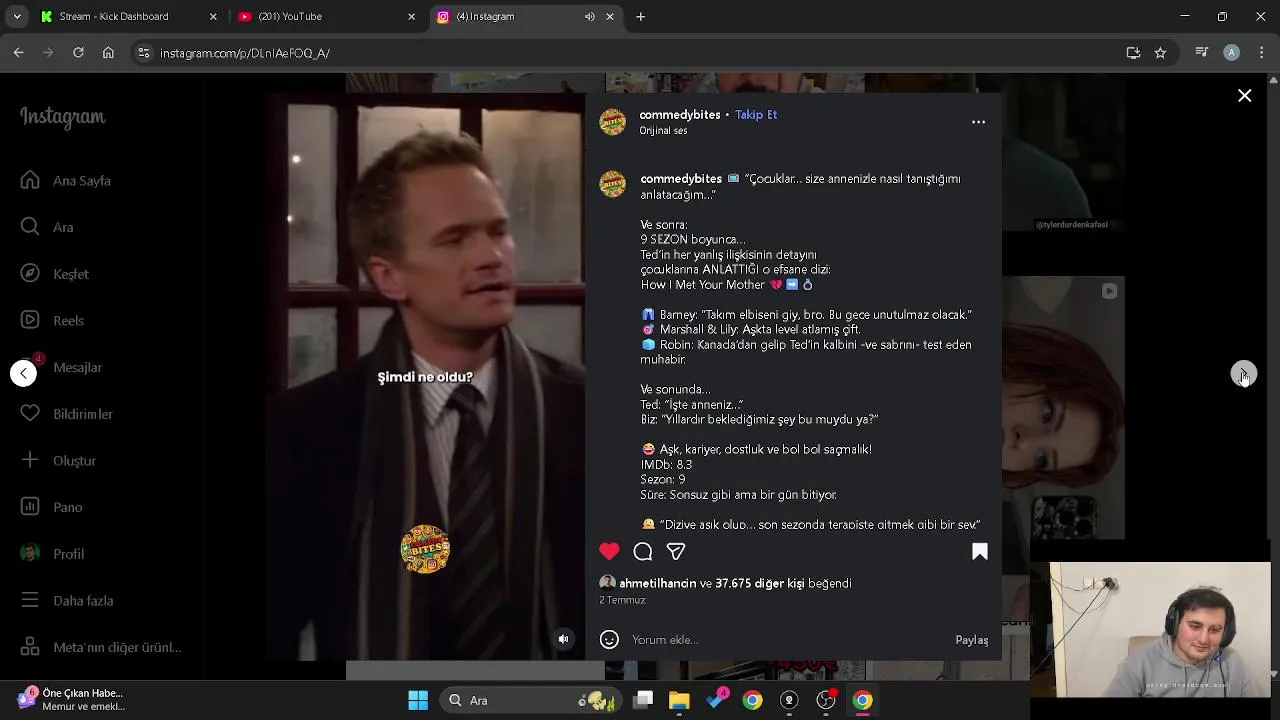Open tab search dropdown arrow

(x=16, y=16)
